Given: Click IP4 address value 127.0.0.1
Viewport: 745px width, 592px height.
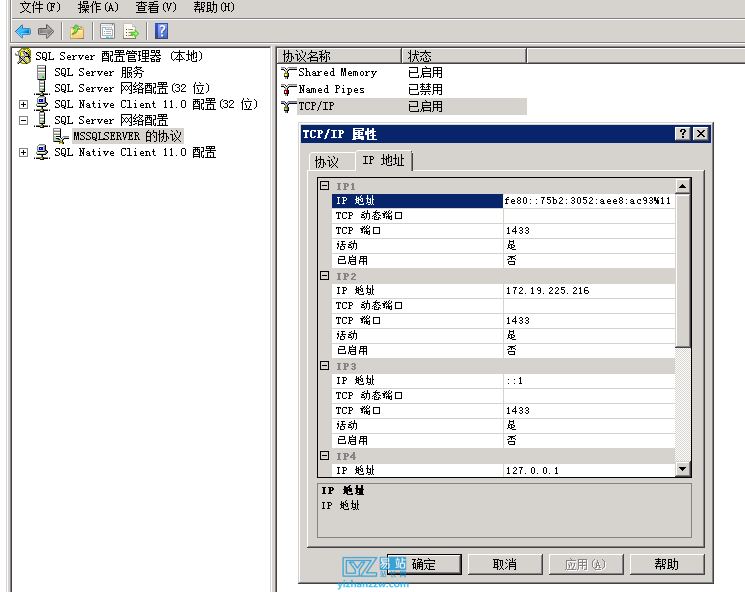Looking at the screenshot, I should [589, 470].
